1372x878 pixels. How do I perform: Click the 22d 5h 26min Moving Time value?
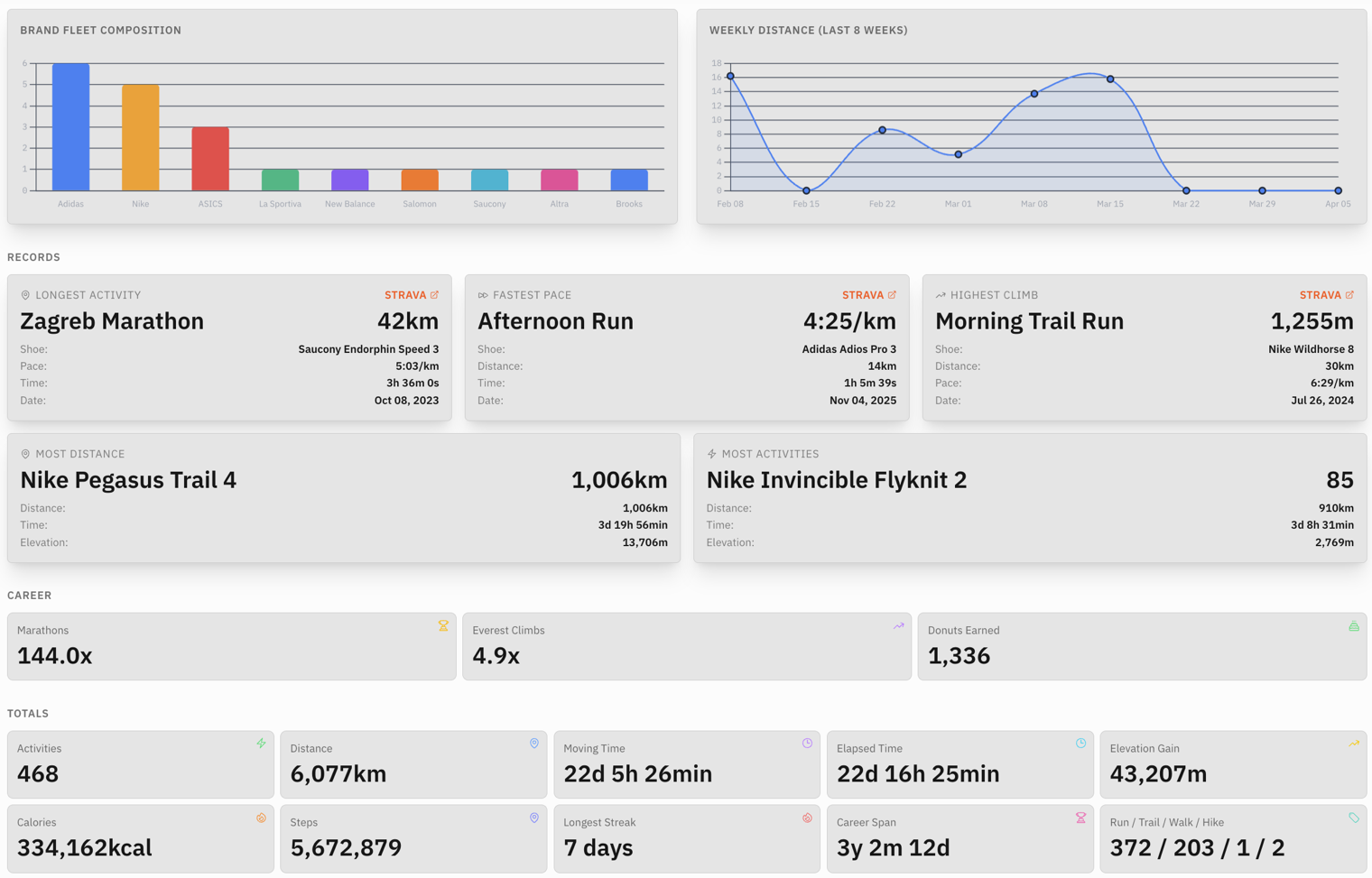tap(638, 774)
